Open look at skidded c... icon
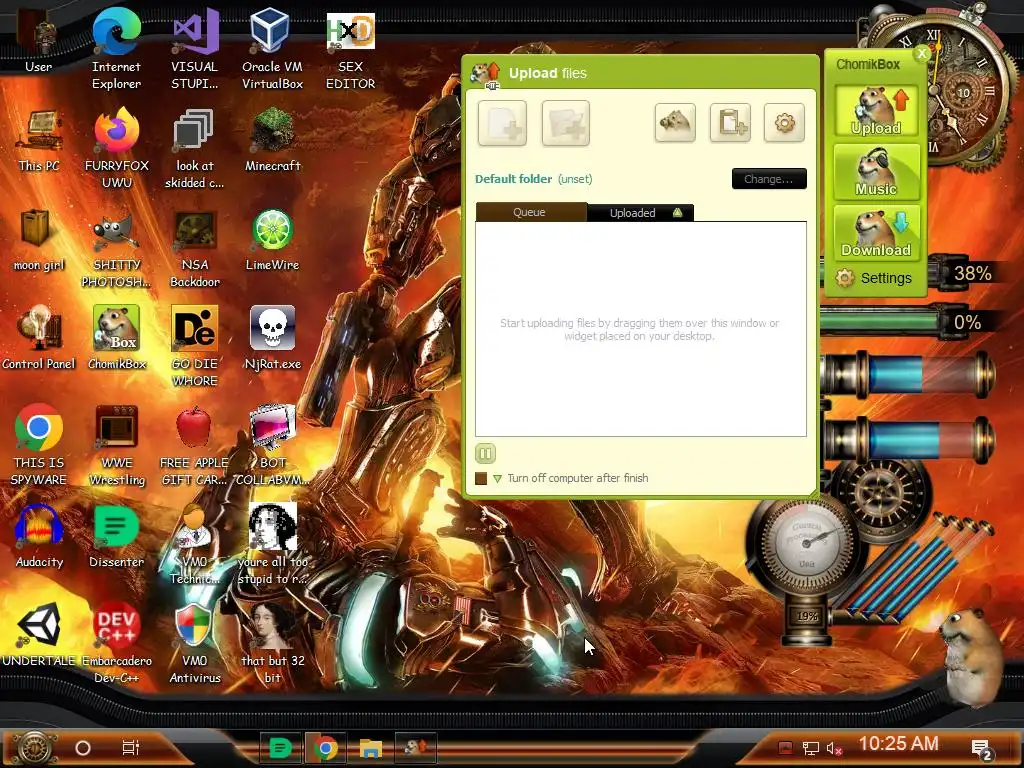Screen dimensions: 1024x768 pyautogui.click(x=194, y=148)
